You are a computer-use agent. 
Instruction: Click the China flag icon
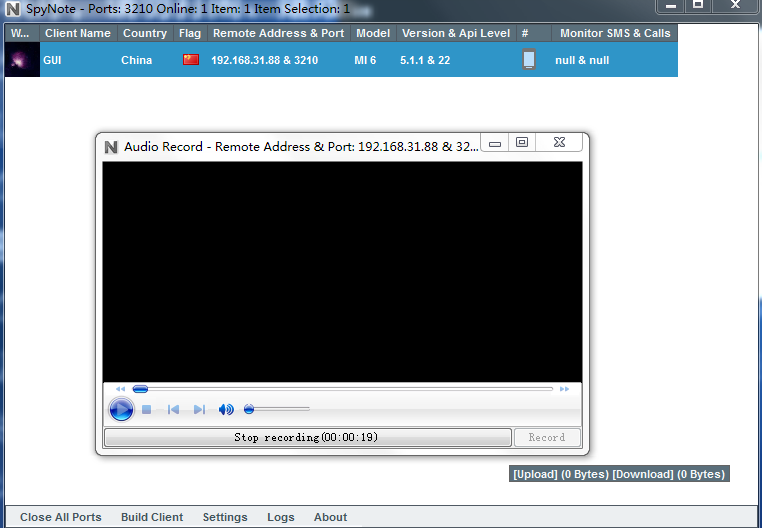[191, 59]
